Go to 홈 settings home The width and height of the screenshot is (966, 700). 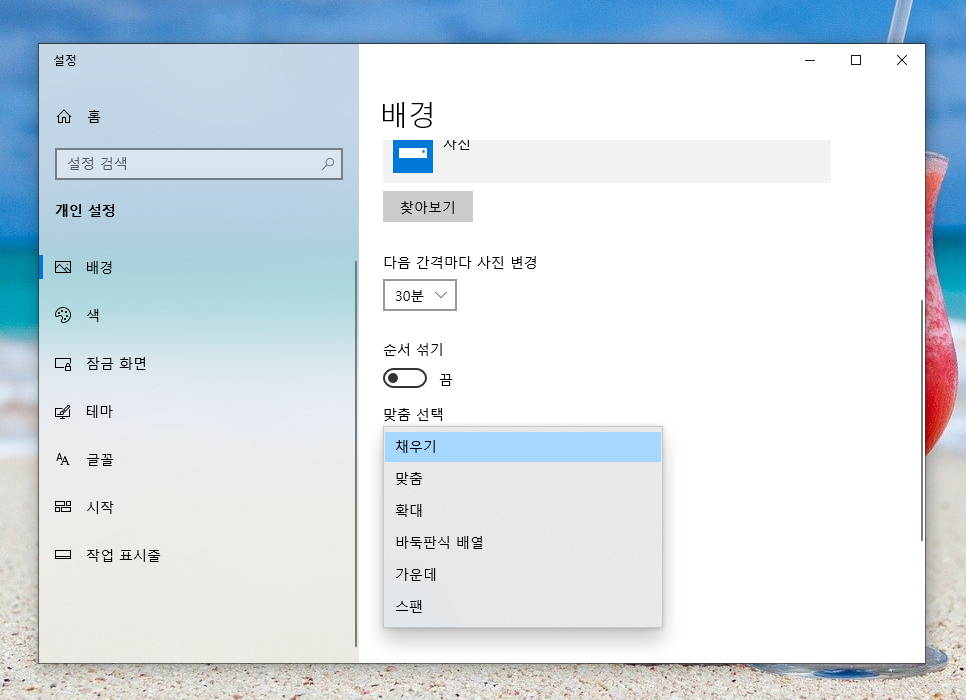[x=94, y=116]
